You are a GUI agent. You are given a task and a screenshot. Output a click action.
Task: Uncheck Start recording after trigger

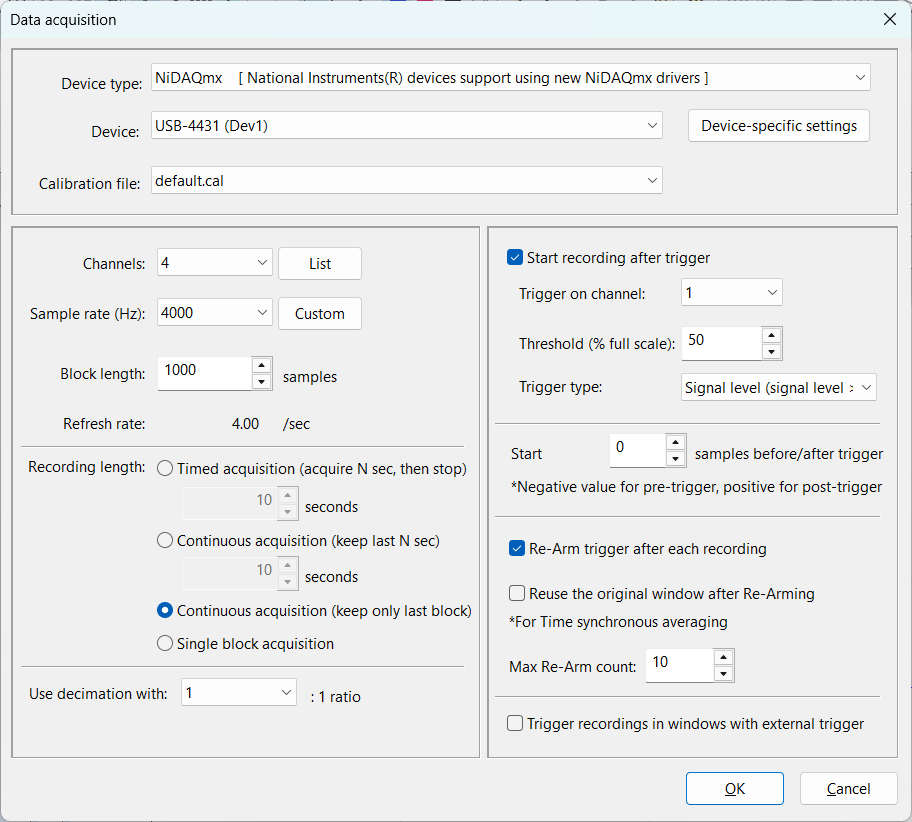(516, 258)
